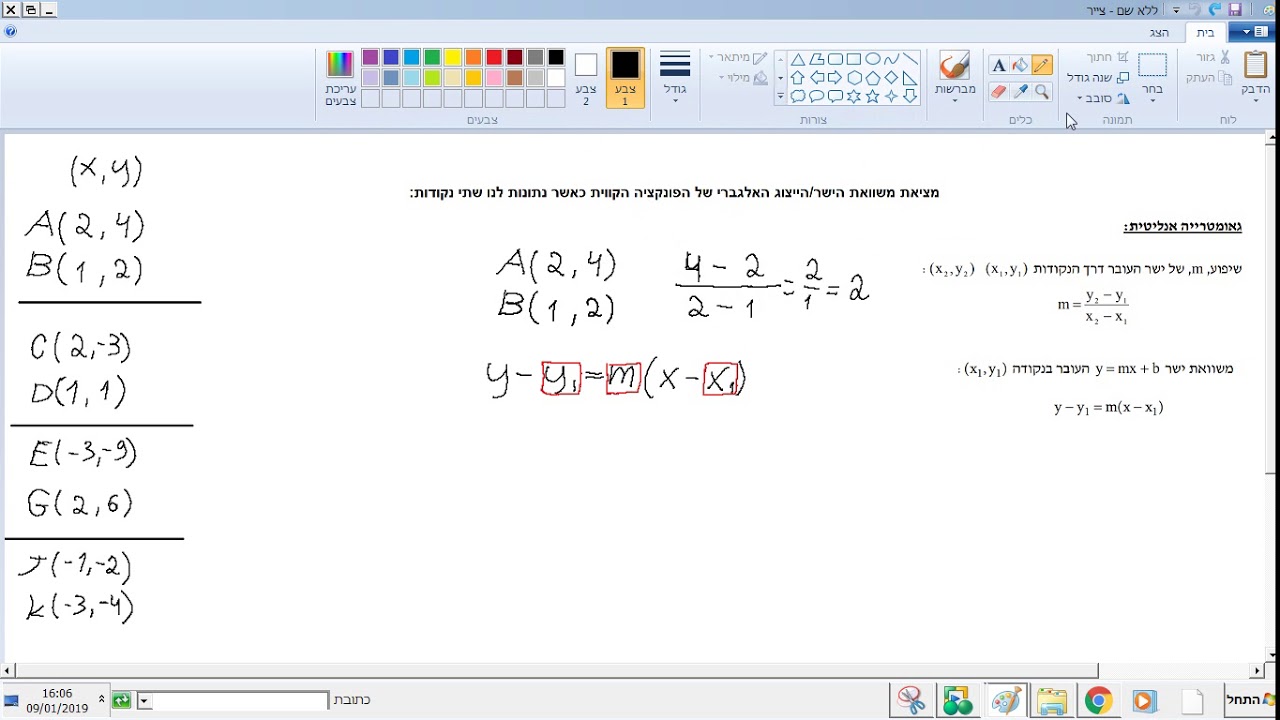Open File Explorer folder in taskbar
Viewport: 1280px width, 720px height.
click(1052, 701)
